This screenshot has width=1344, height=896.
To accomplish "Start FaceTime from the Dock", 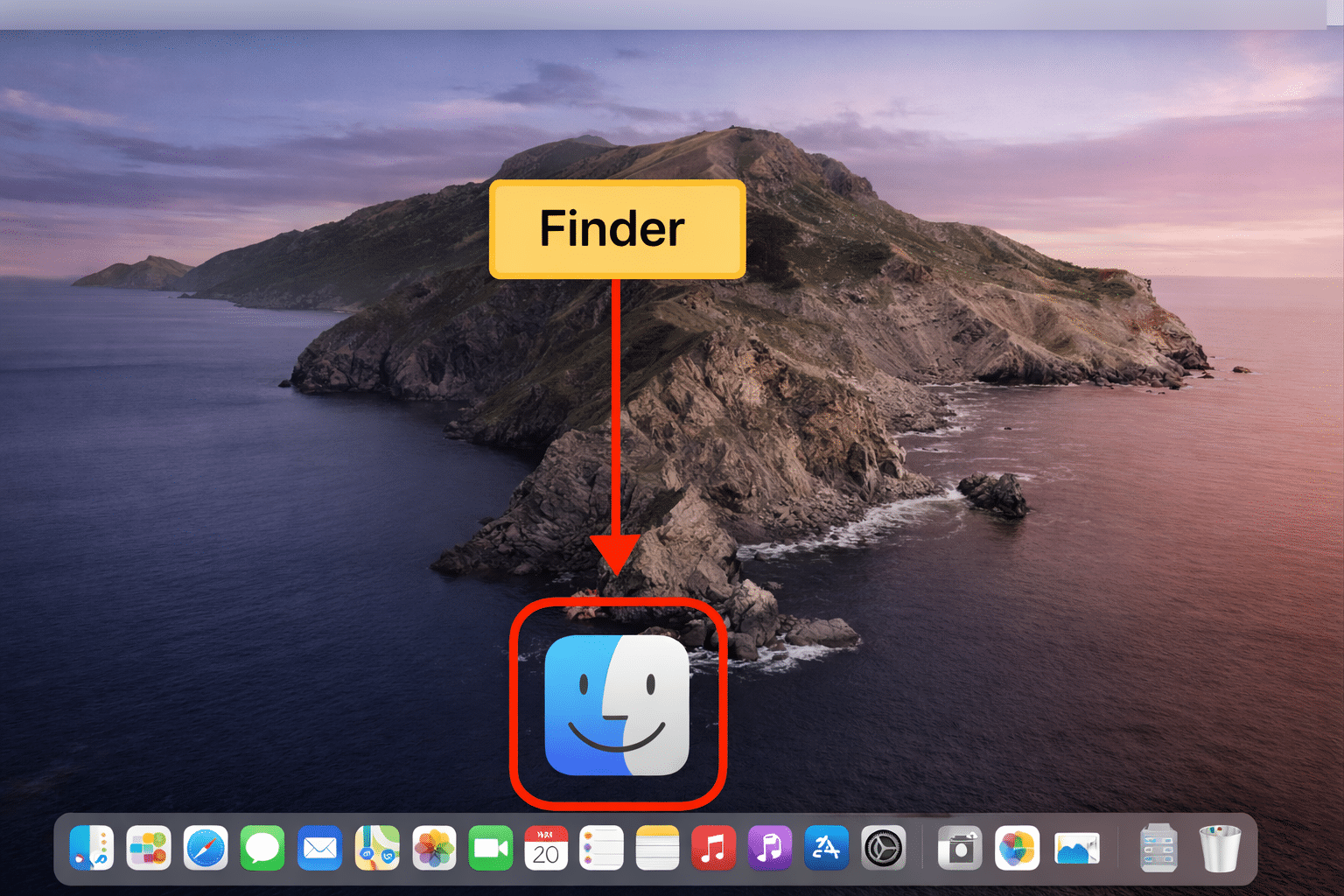I will point(491,848).
